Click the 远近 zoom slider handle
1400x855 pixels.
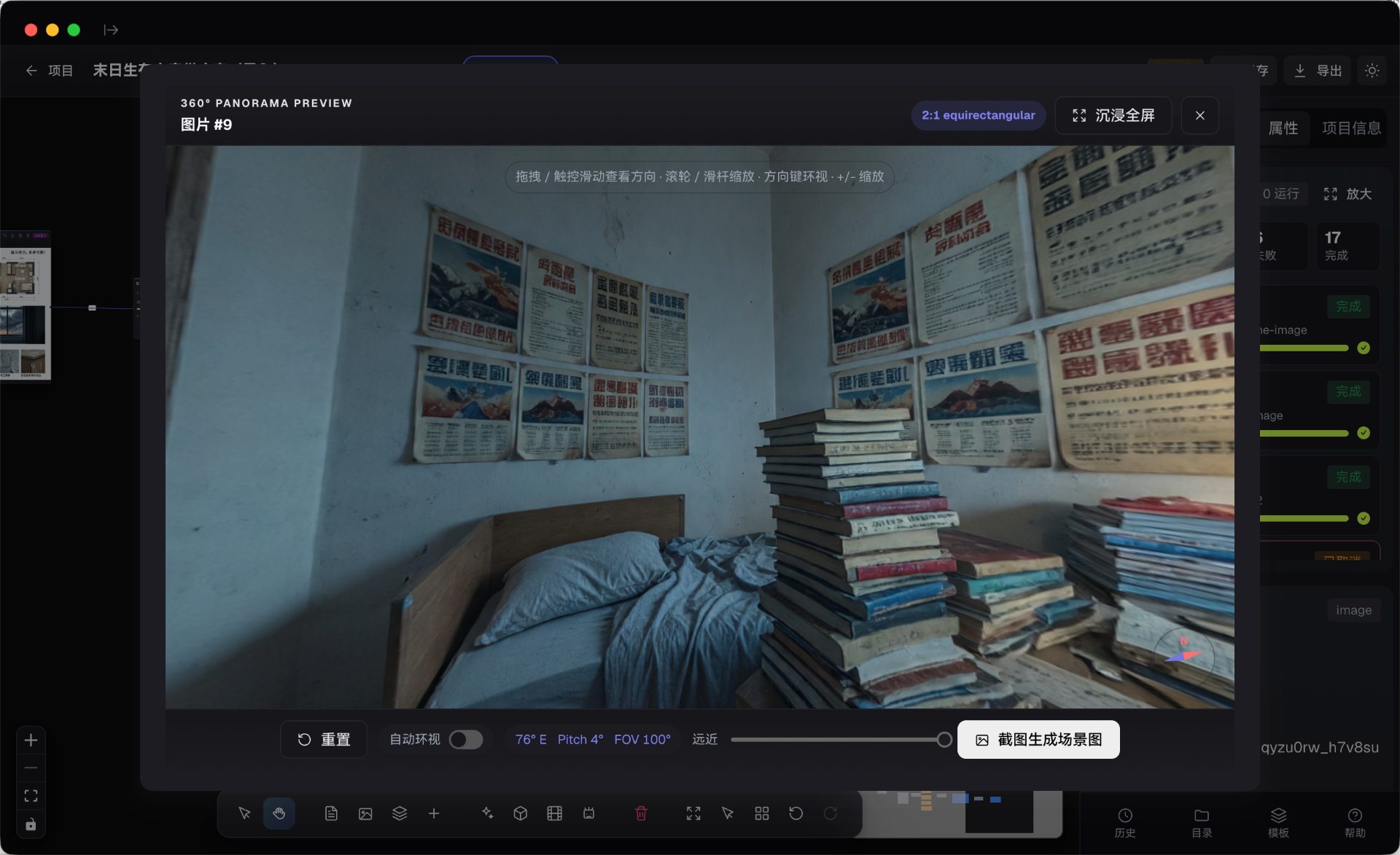tap(944, 740)
